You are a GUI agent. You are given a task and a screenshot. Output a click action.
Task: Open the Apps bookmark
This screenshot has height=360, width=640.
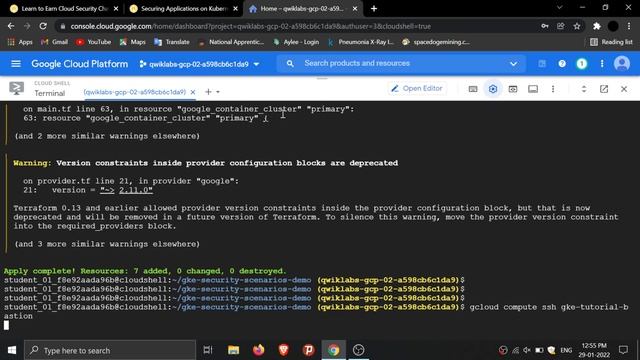20,42
